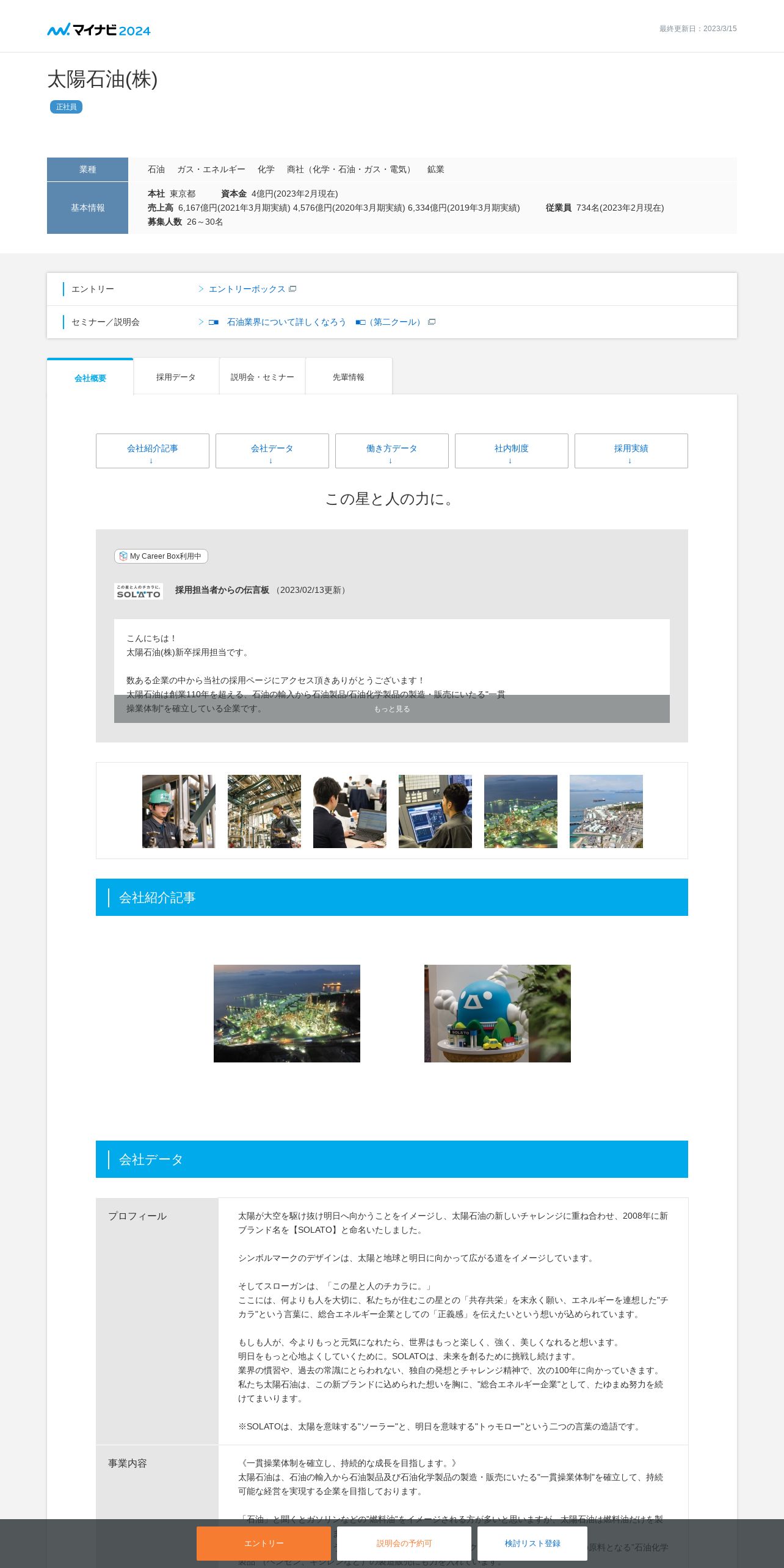
Task: Click the 会社紹介記事 section header
Action: [x=392, y=898]
